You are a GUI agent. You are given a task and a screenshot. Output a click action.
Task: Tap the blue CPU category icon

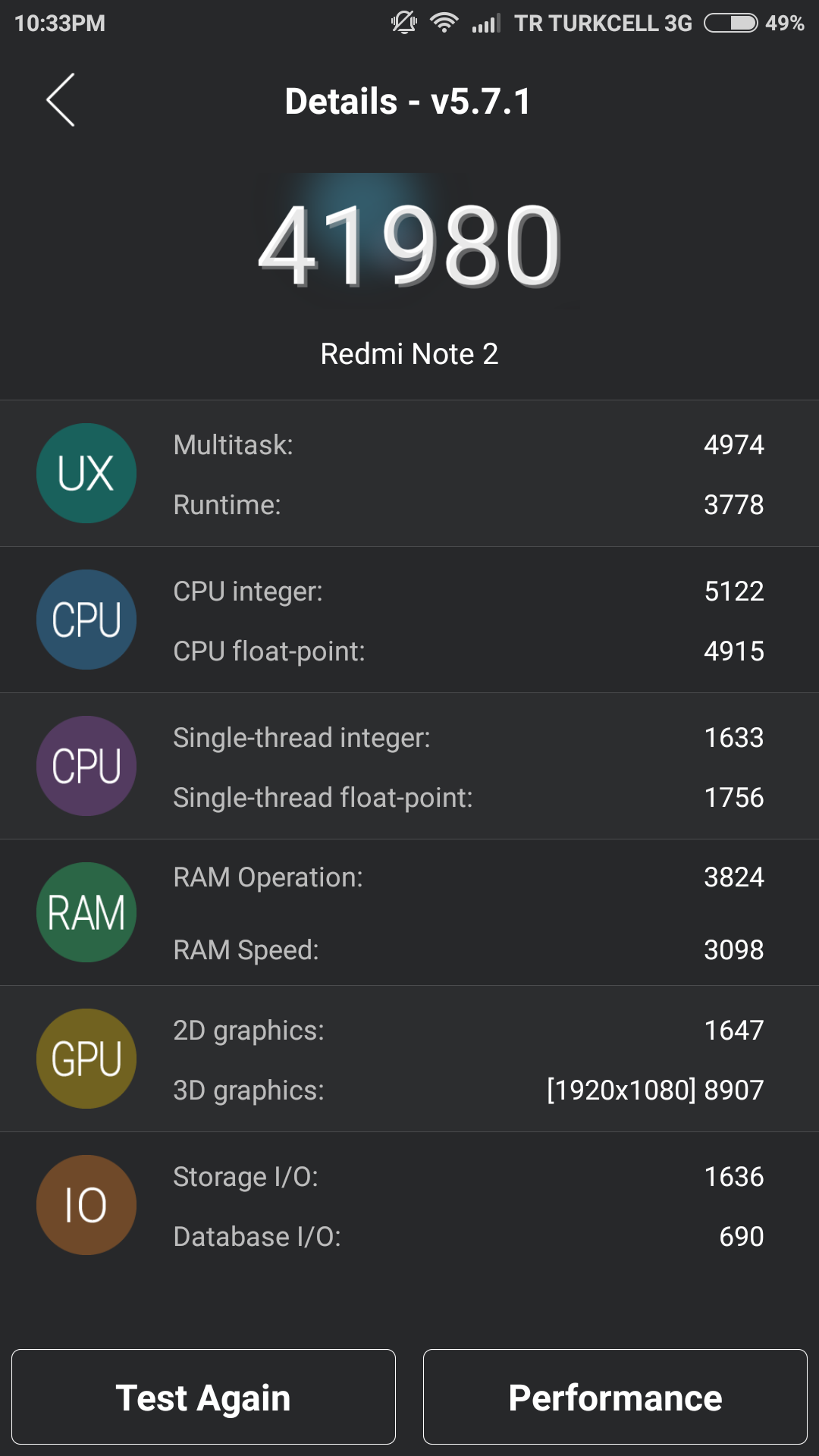(86, 620)
